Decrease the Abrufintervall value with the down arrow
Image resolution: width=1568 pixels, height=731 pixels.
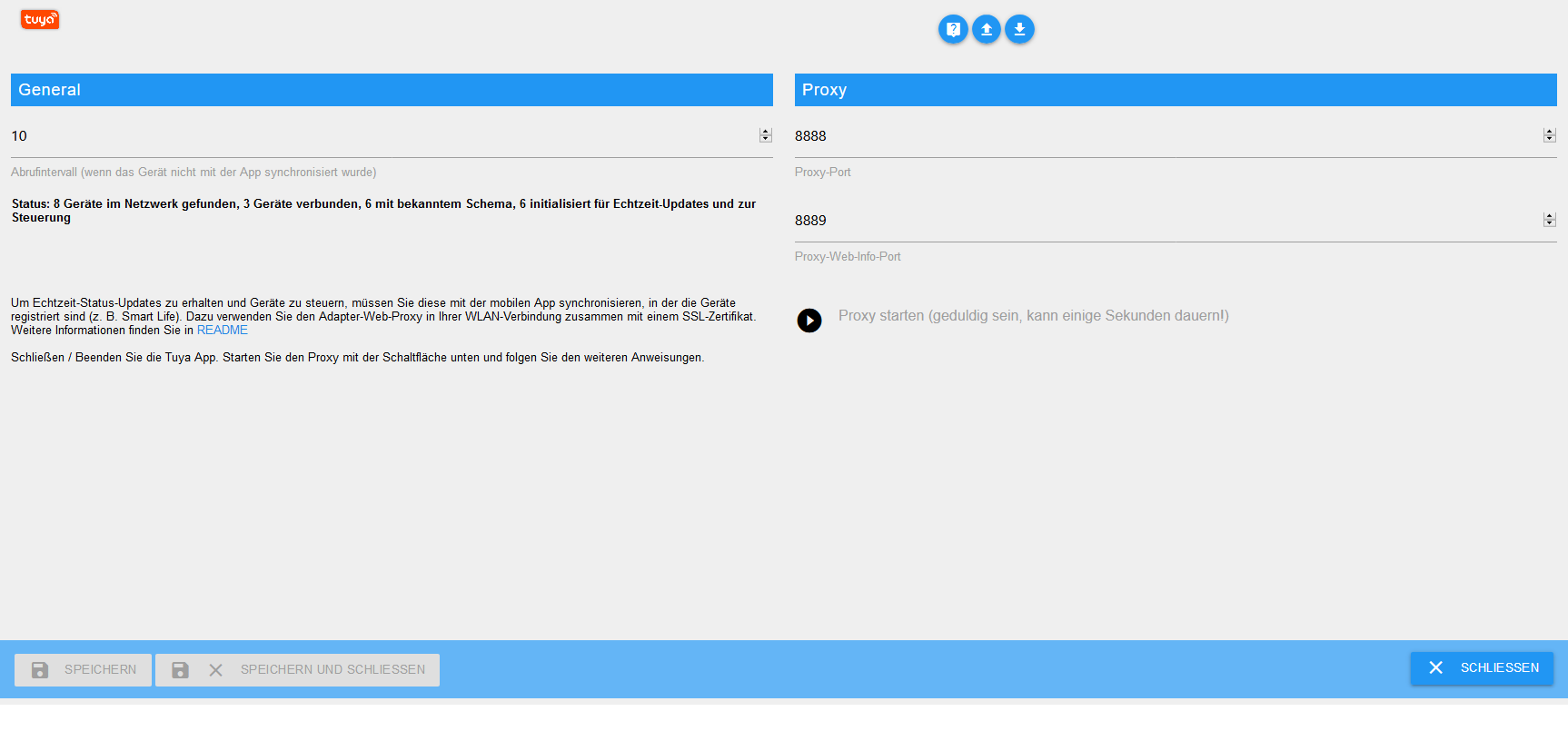(x=766, y=139)
